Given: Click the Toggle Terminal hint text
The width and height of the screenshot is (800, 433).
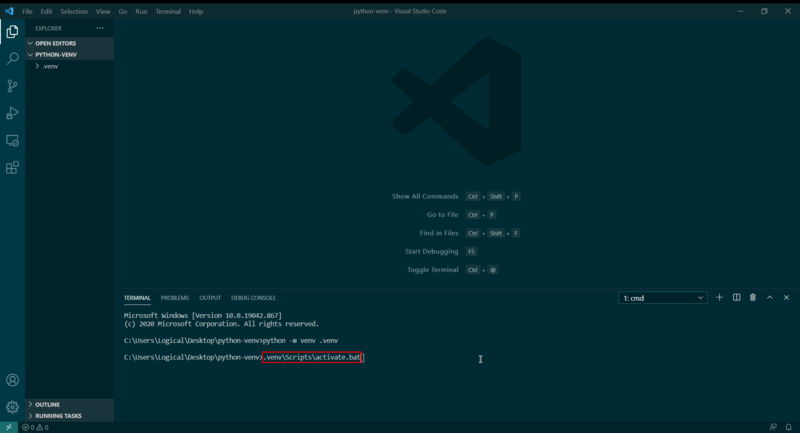Looking at the screenshot, I should (x=433, y=270).
